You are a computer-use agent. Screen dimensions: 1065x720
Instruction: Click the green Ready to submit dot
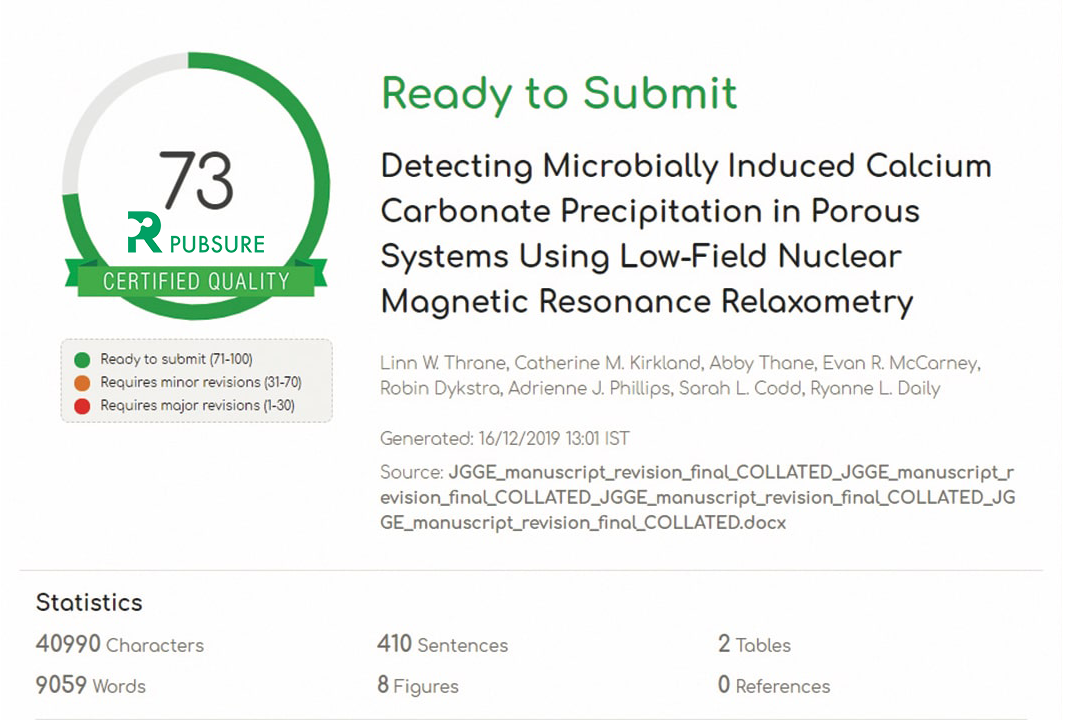[x=82, y=359]
